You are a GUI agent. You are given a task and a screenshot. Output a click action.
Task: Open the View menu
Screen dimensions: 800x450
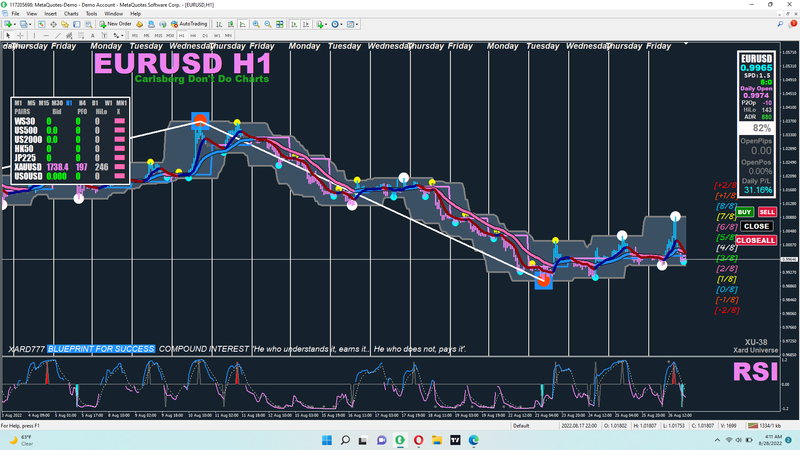[x=32, y=14]
